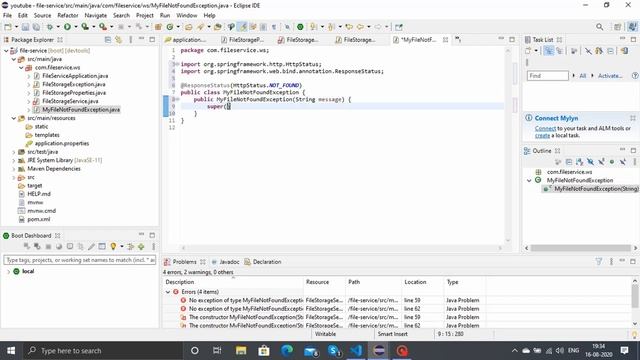
Task: Click the Save All toolbar icon
Action: (36, 27)
